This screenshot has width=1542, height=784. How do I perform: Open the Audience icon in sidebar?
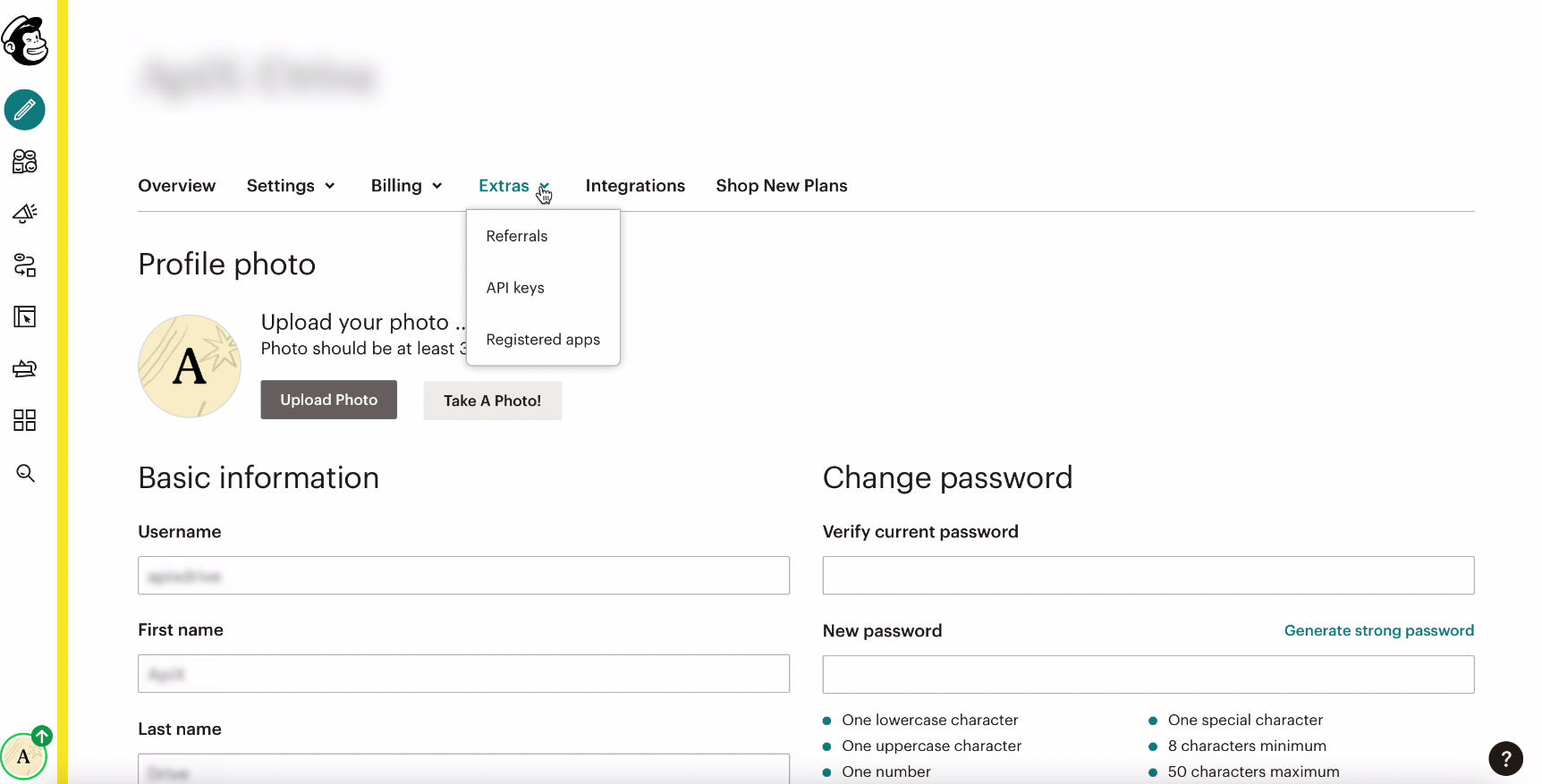click(25, 162)
